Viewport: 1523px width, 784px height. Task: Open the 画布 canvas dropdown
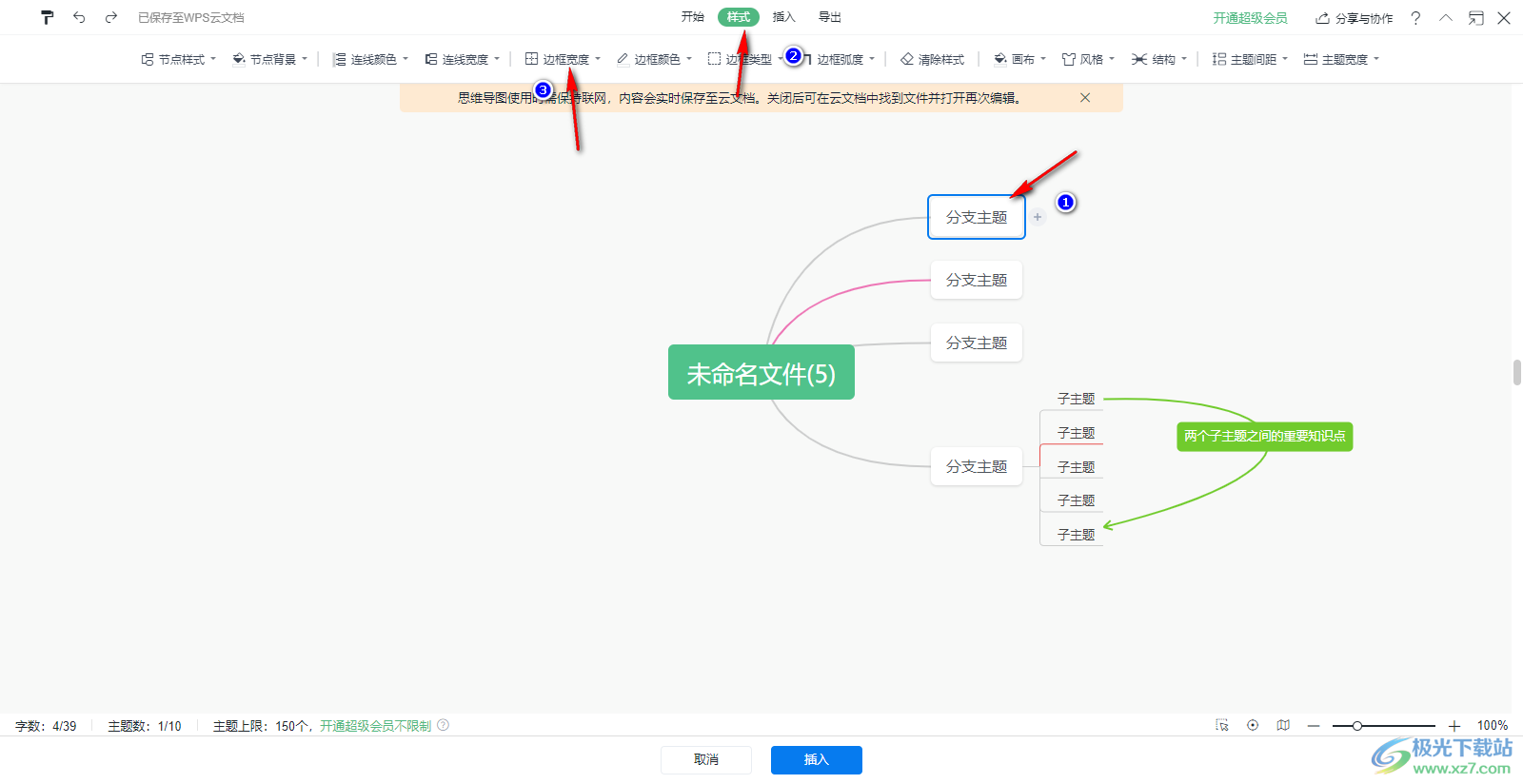pos(1020,59)
